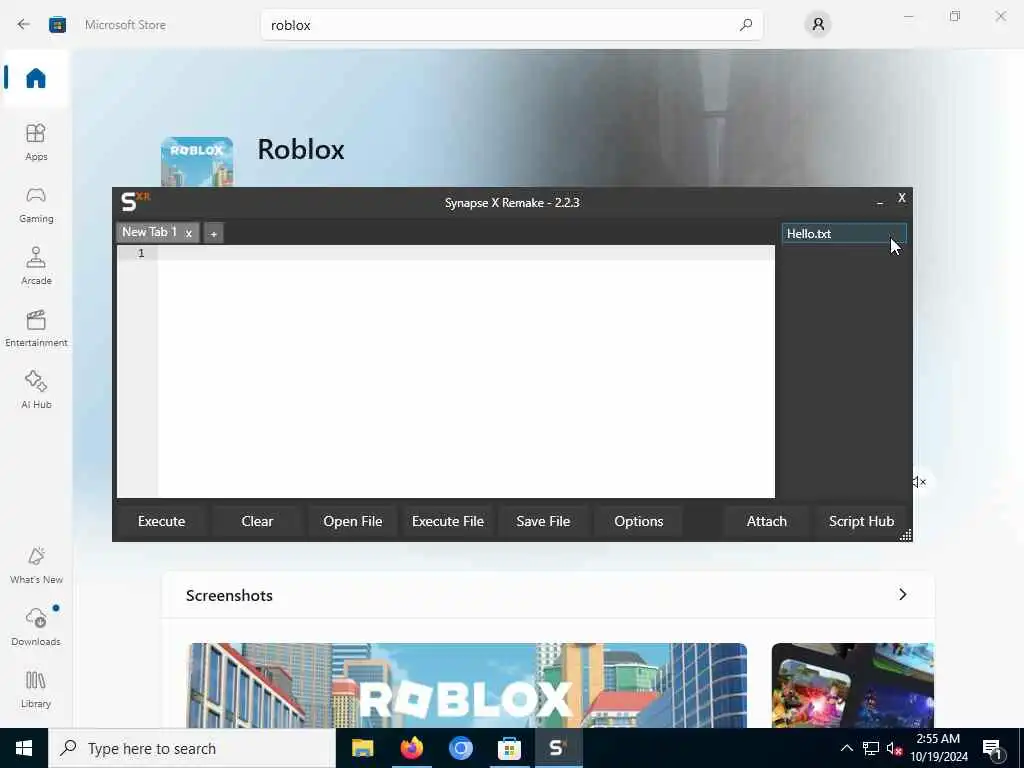
Task: Open network status tray icon
Action: 871,748
